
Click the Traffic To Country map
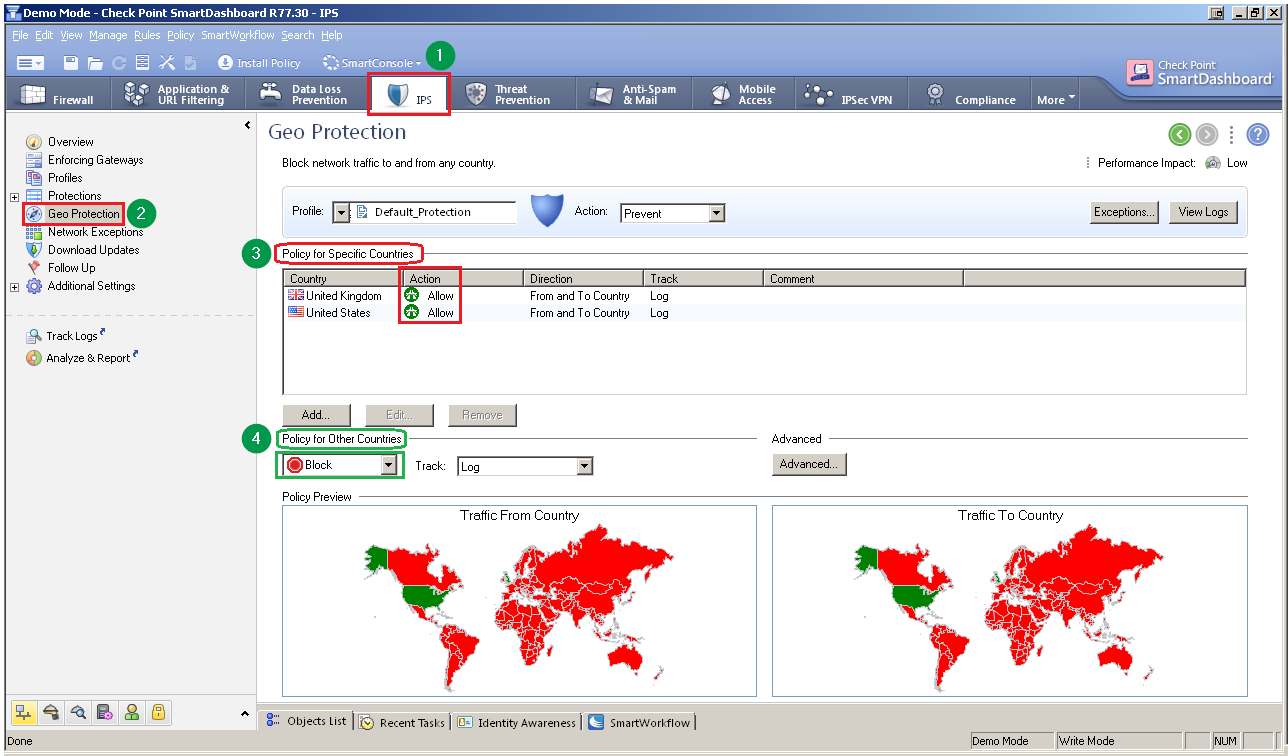point(1010,600)
